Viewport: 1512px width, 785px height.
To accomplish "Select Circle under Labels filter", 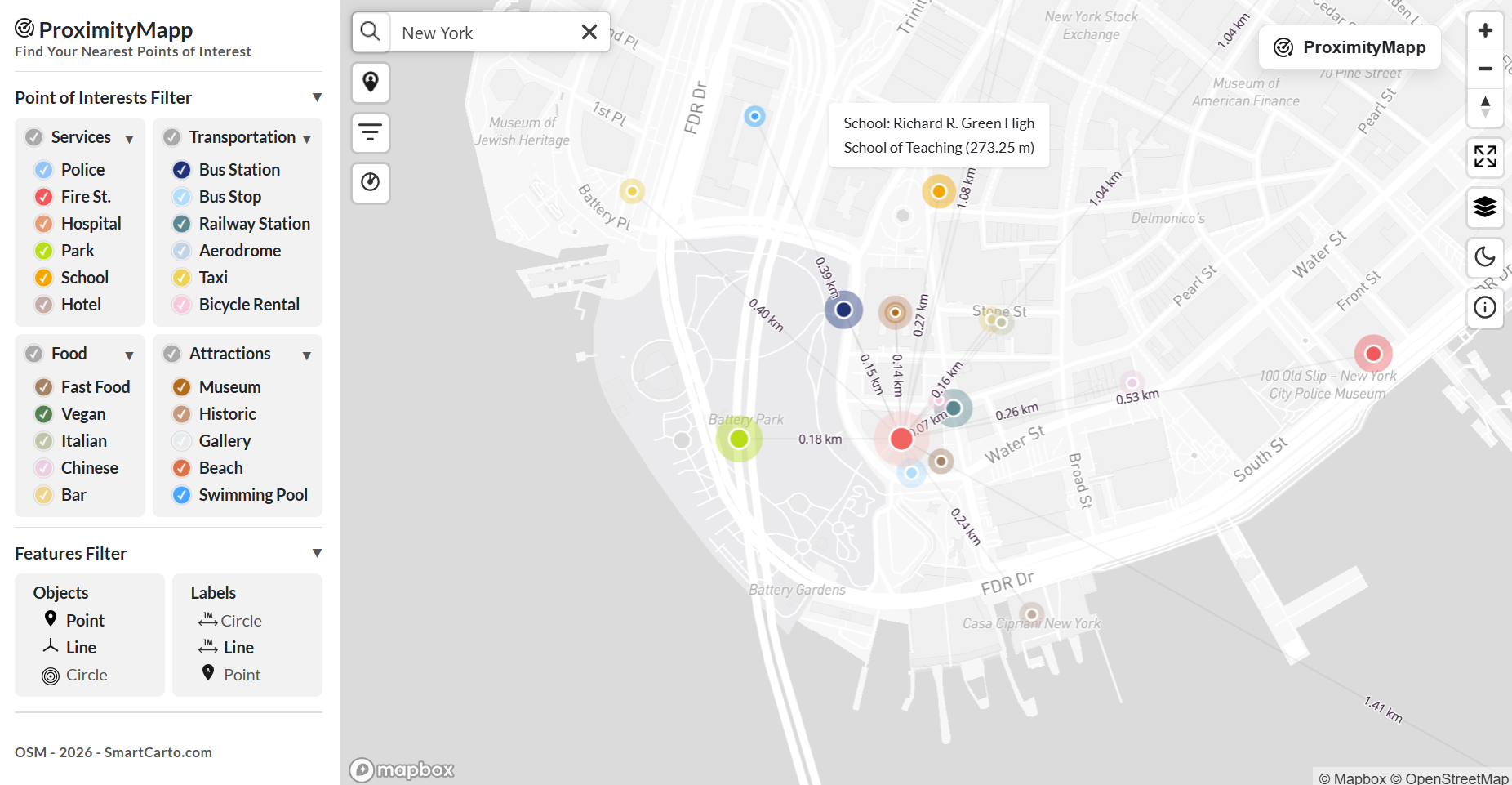I will tap(231, 620).
